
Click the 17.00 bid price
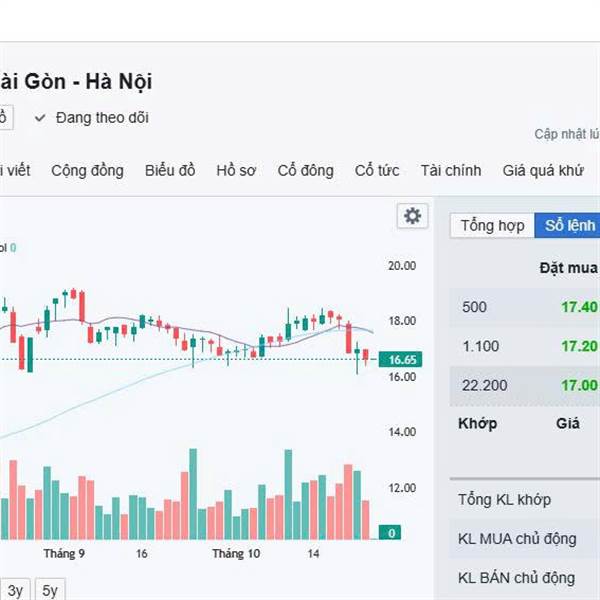coord(580,385)
